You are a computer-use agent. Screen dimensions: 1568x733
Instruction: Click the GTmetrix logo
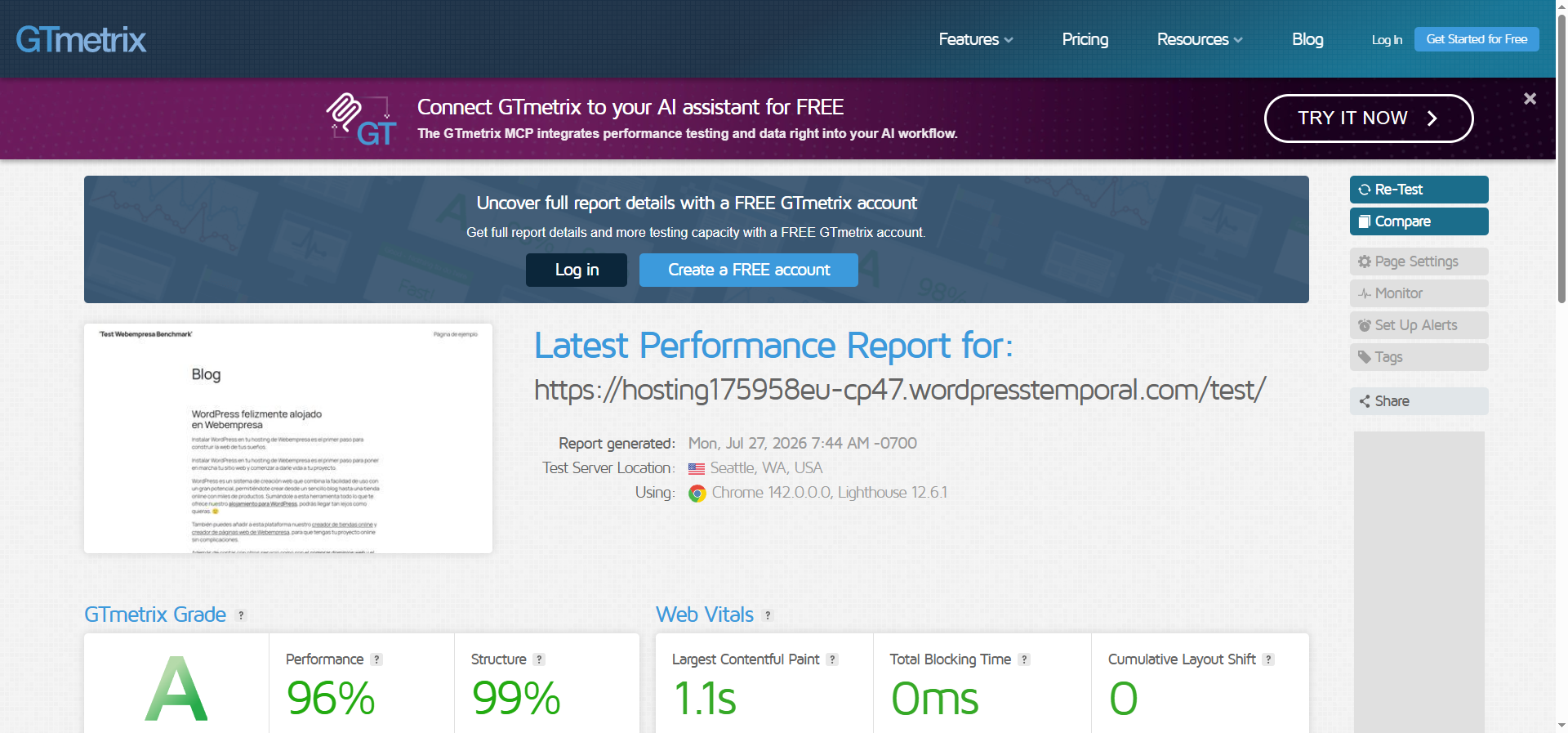click(81, 39)
